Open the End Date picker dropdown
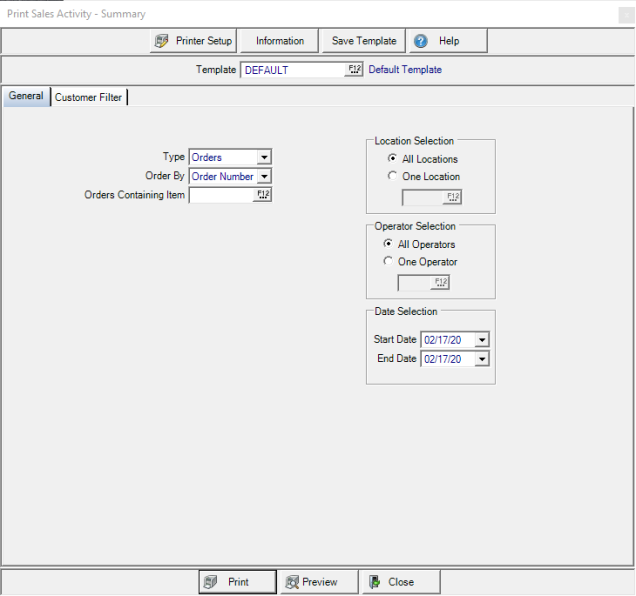Image resolution: width=636 pixels, height=596 pixels. coord(482,359)
